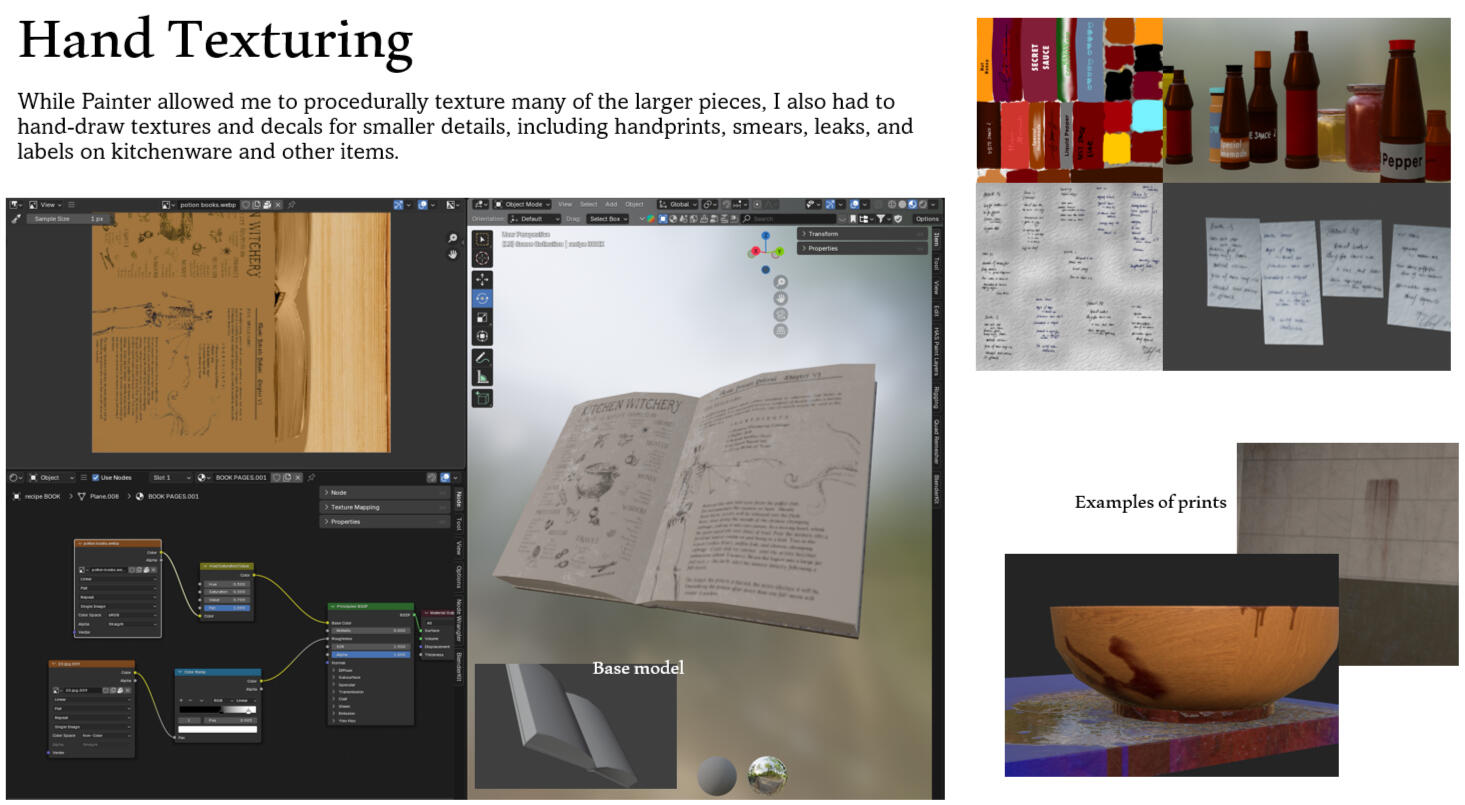Screen dimensions: 1465x805
Task: Toggle the Use Nodes checkbox
Action: 96,478
